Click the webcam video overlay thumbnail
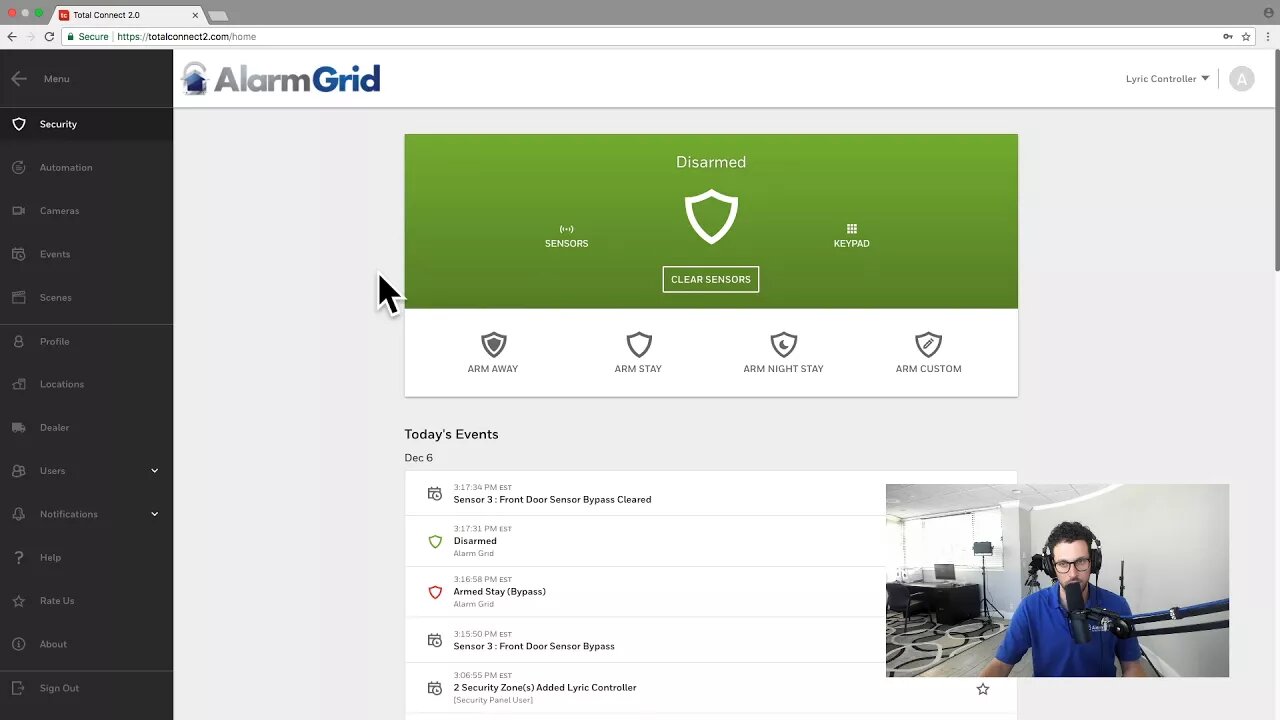 [1057, 580]
